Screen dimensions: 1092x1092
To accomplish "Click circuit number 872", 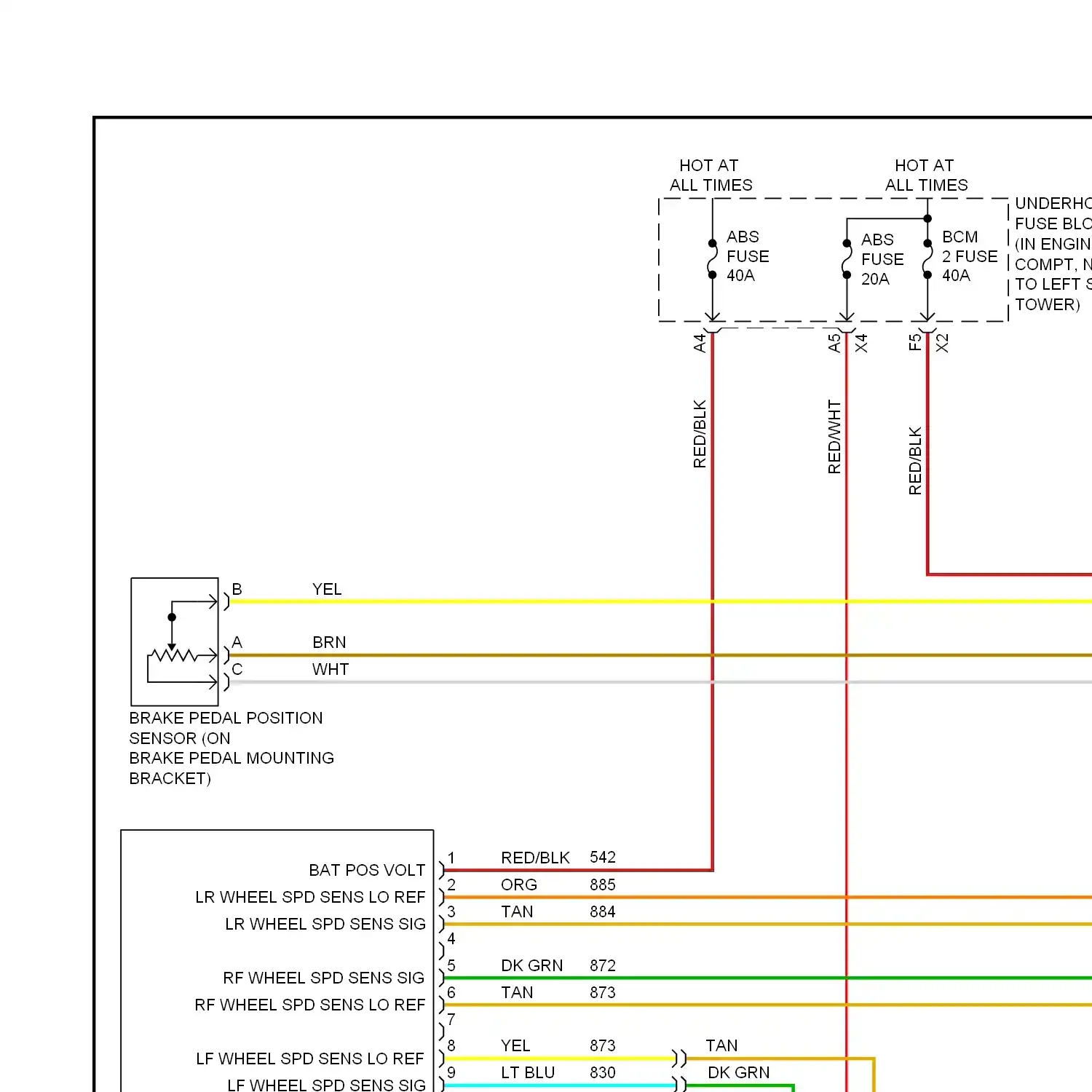I will [603, 965].
